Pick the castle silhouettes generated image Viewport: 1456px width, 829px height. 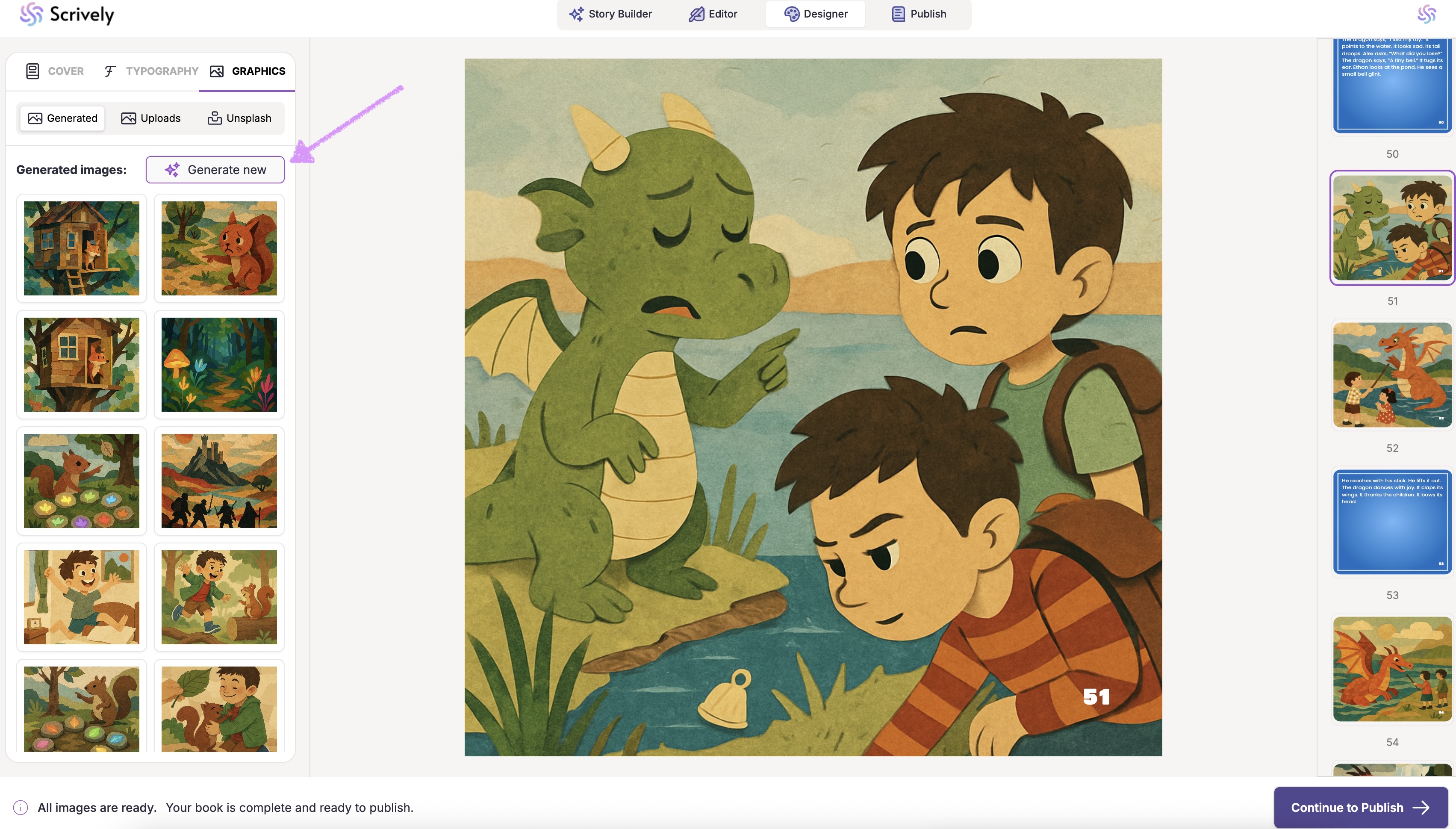click(x=219, y=481)
